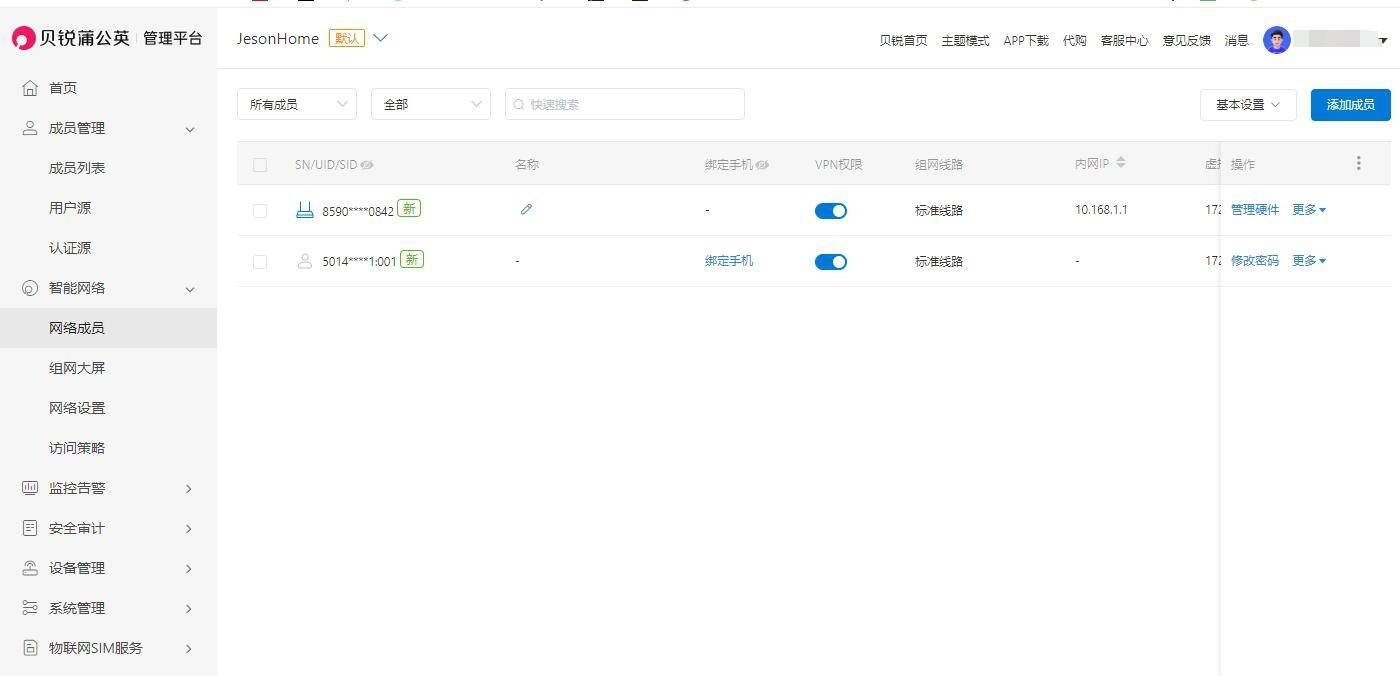This screenshot has height=676, width=1400.
Task: Click the 新 badge on 8590****0842
Action: tap(408, 208)
